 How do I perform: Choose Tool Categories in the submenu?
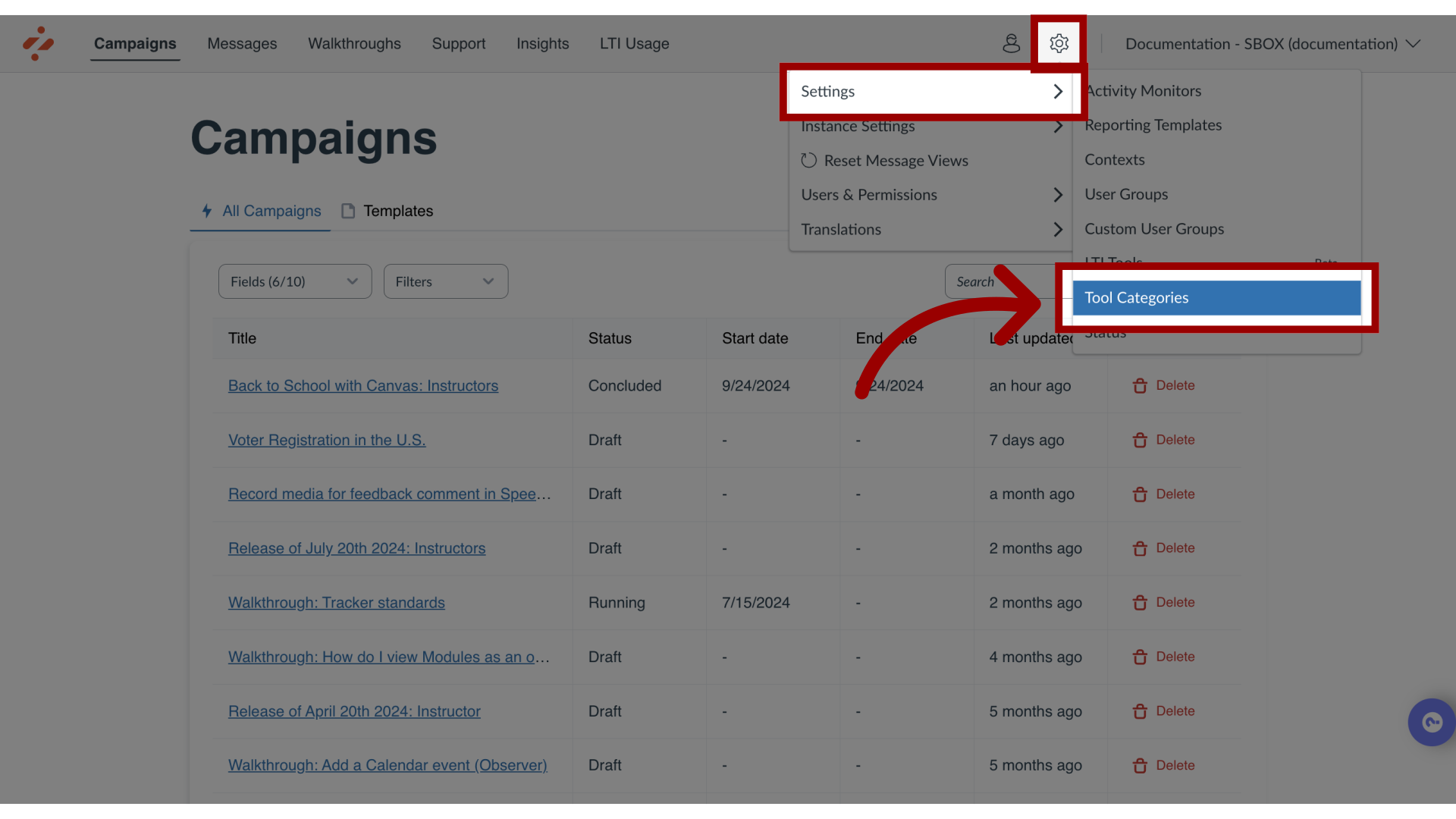tap(1216, 298)
